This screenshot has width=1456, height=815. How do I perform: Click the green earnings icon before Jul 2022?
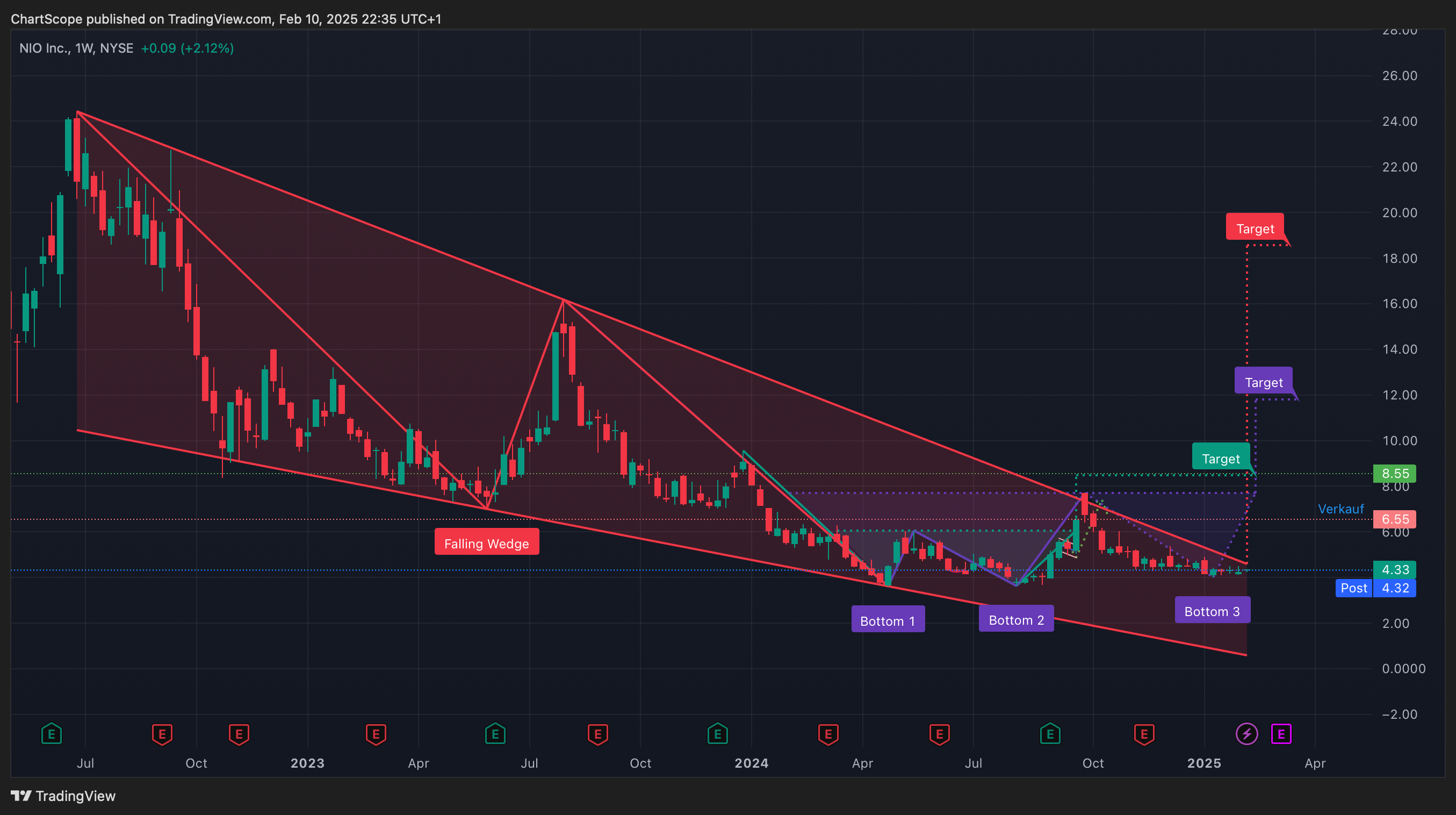(52, 734)
